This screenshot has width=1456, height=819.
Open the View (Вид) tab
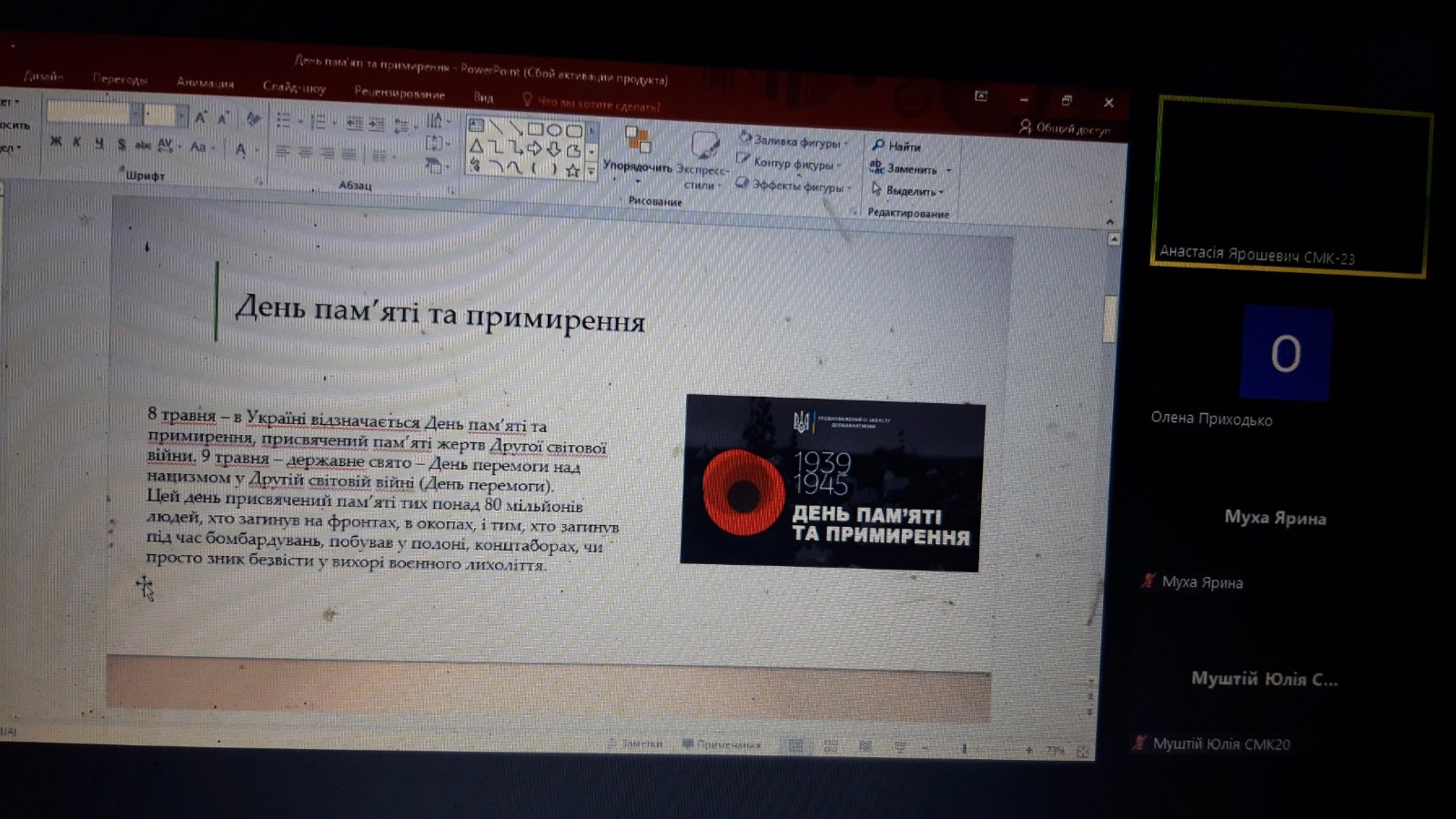click(484, 97)
